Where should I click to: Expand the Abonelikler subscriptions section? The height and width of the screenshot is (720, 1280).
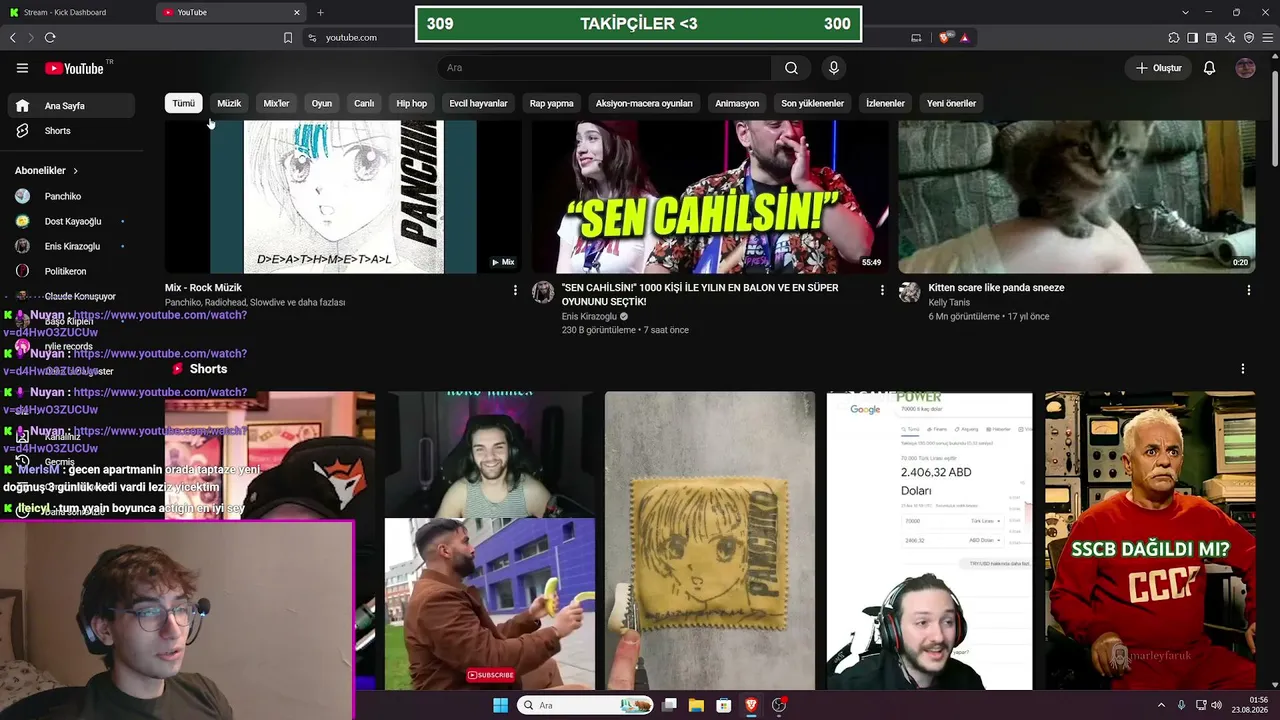[x=46, y=171]
